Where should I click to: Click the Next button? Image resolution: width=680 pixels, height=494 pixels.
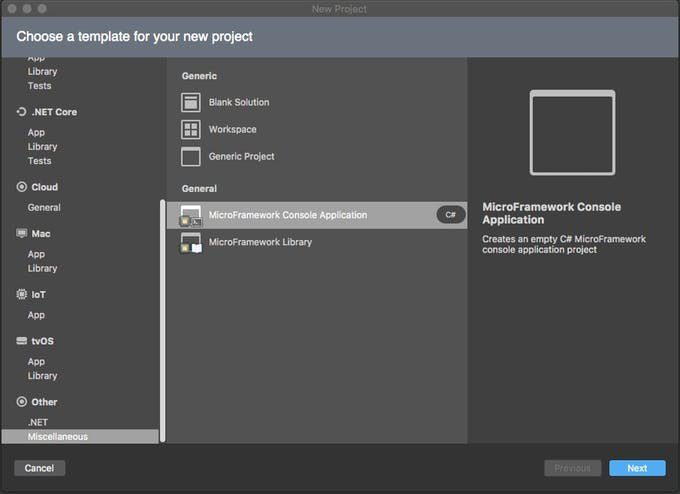point(637,468)
